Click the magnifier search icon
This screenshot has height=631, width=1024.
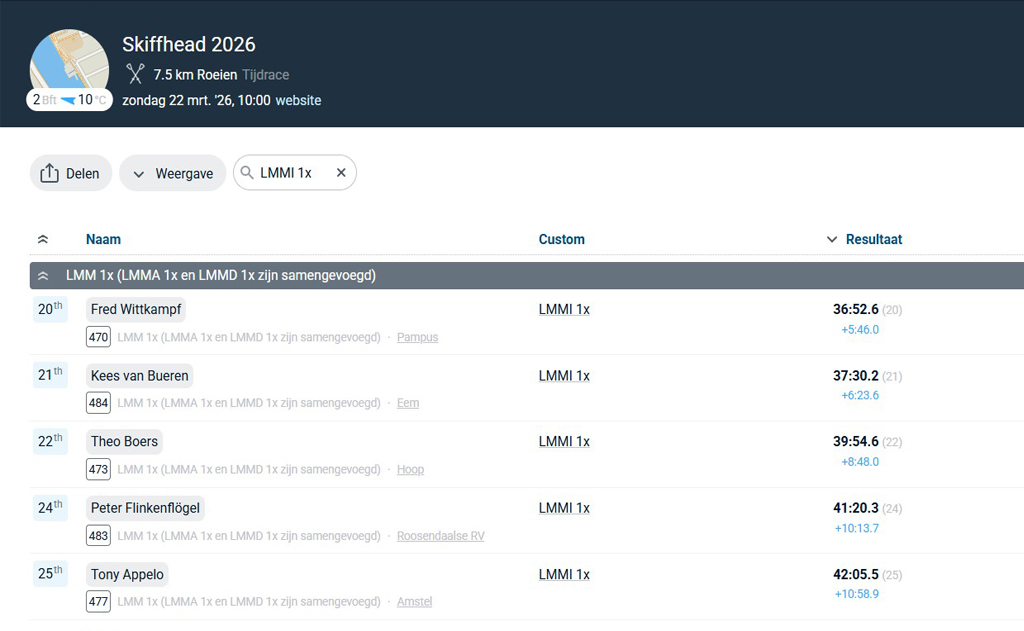click(x=247, y=173)
